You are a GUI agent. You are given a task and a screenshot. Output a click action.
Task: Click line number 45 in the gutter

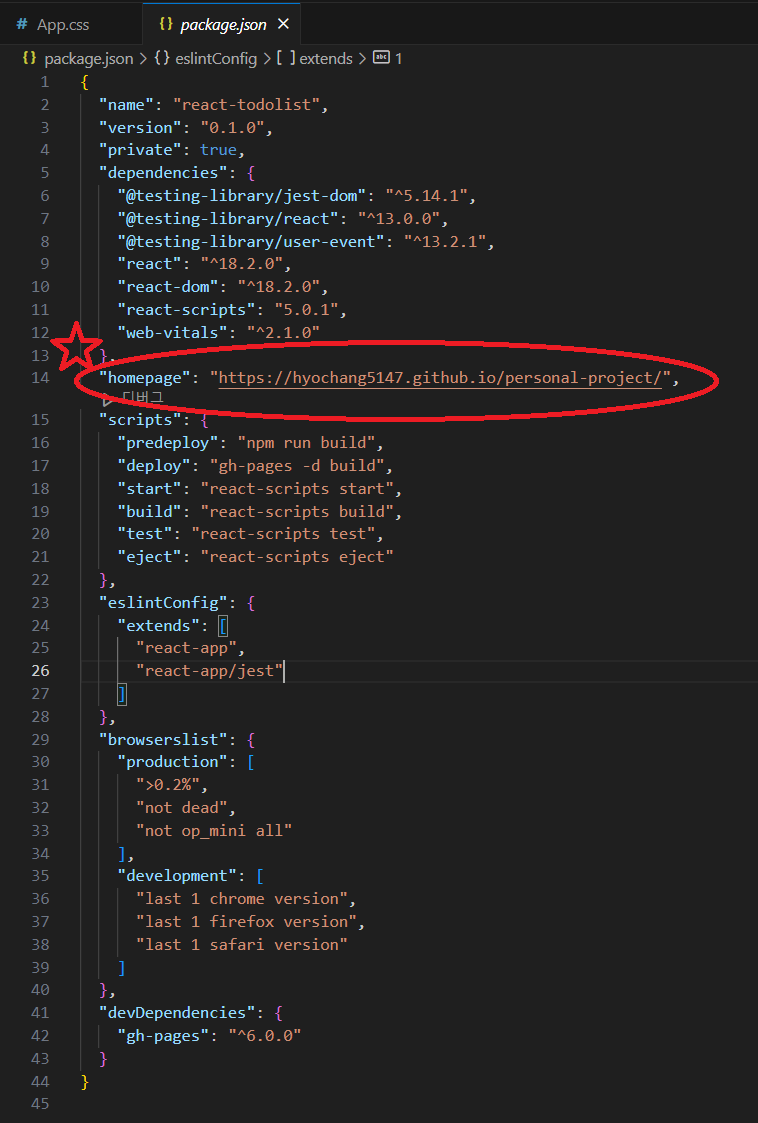click(x=41, y=1104)
